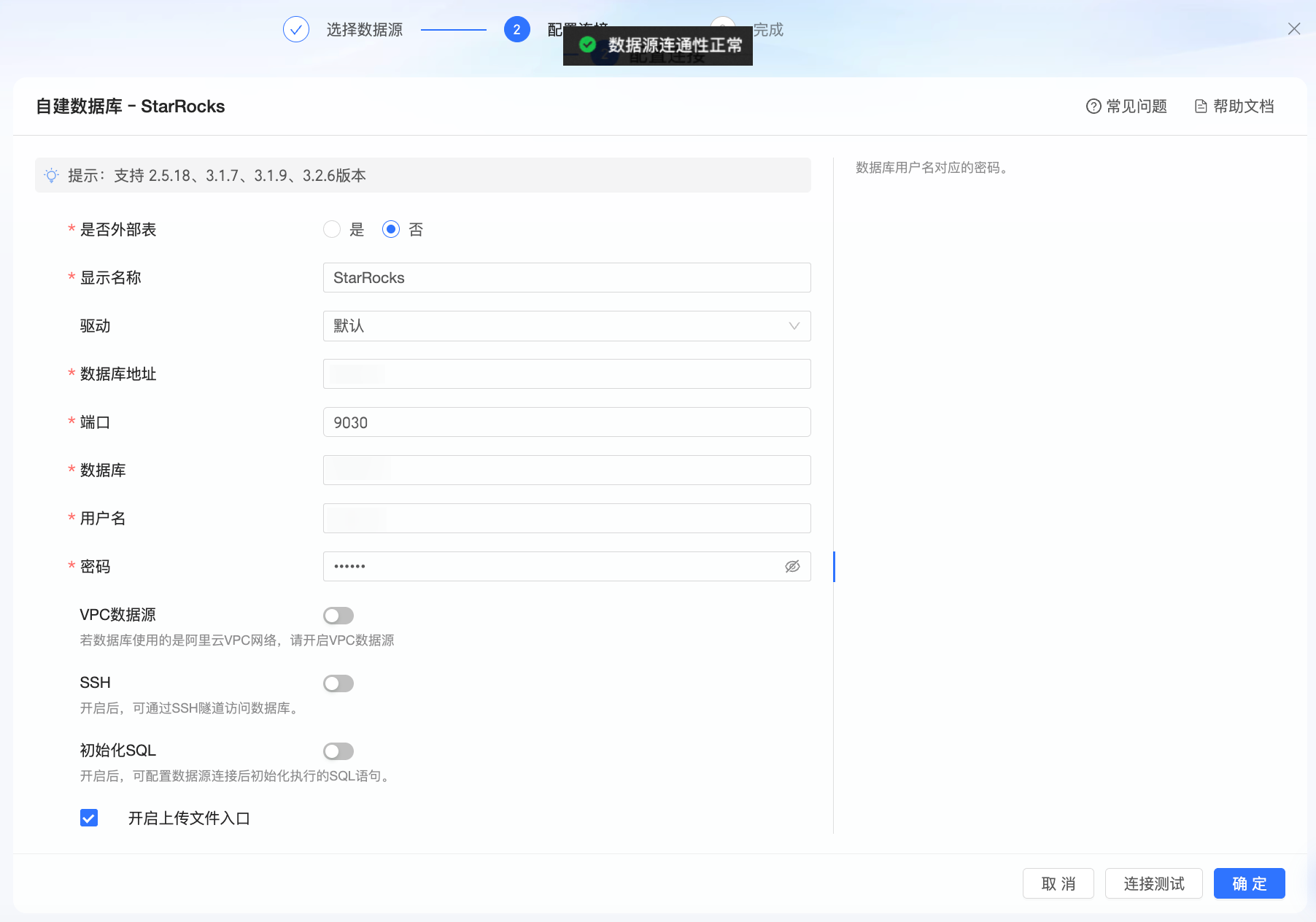Select 是 for 是否外部表

click(x=332, y=230)
